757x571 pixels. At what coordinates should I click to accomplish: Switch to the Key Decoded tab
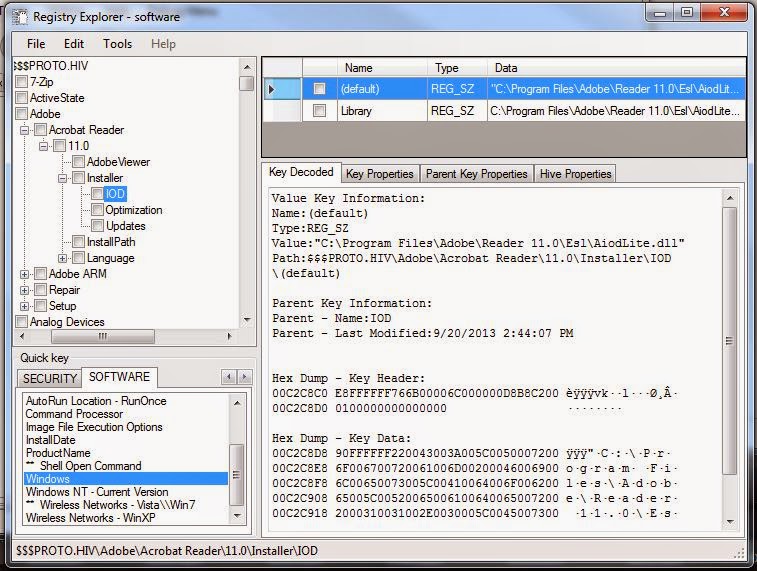(x=301, y=172)
